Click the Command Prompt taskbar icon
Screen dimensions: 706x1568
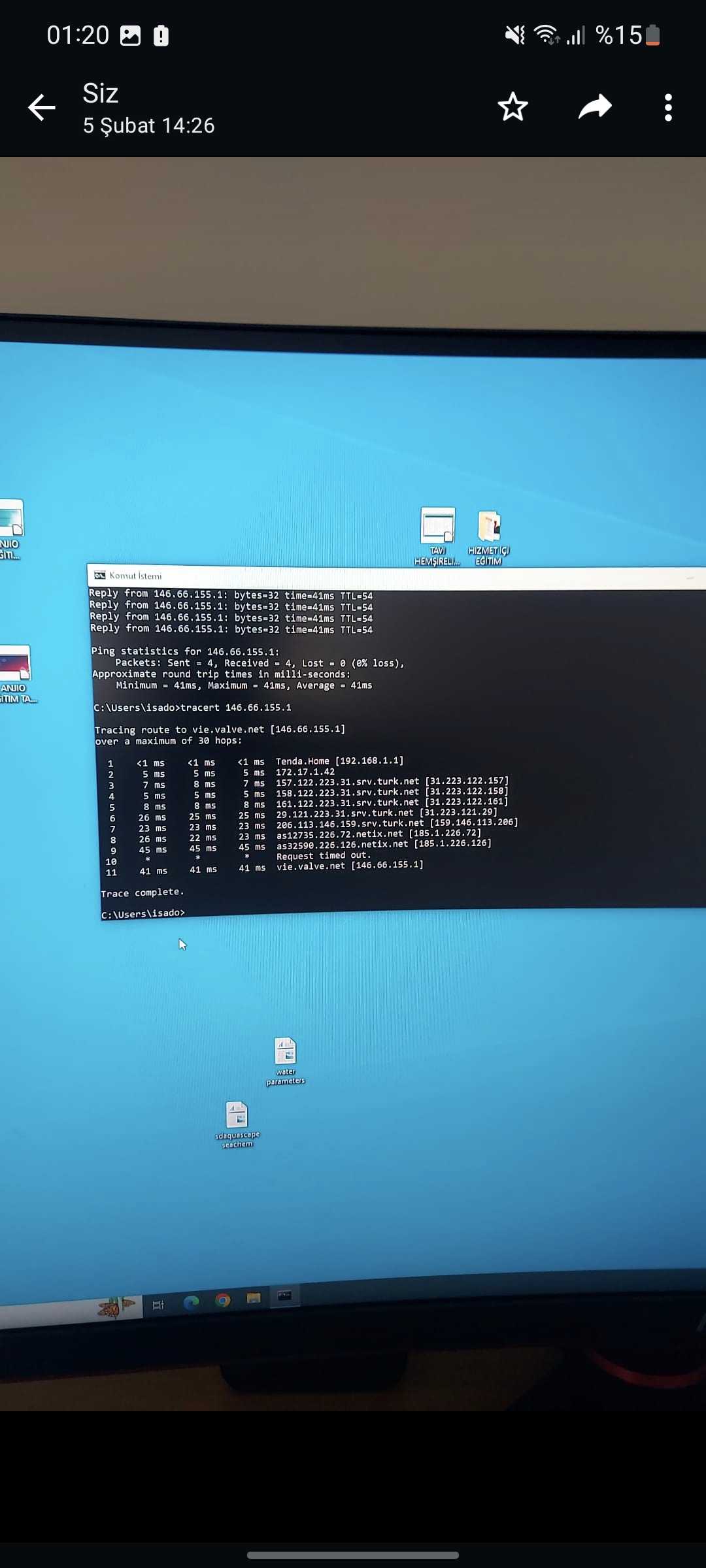coord(284,1296)
